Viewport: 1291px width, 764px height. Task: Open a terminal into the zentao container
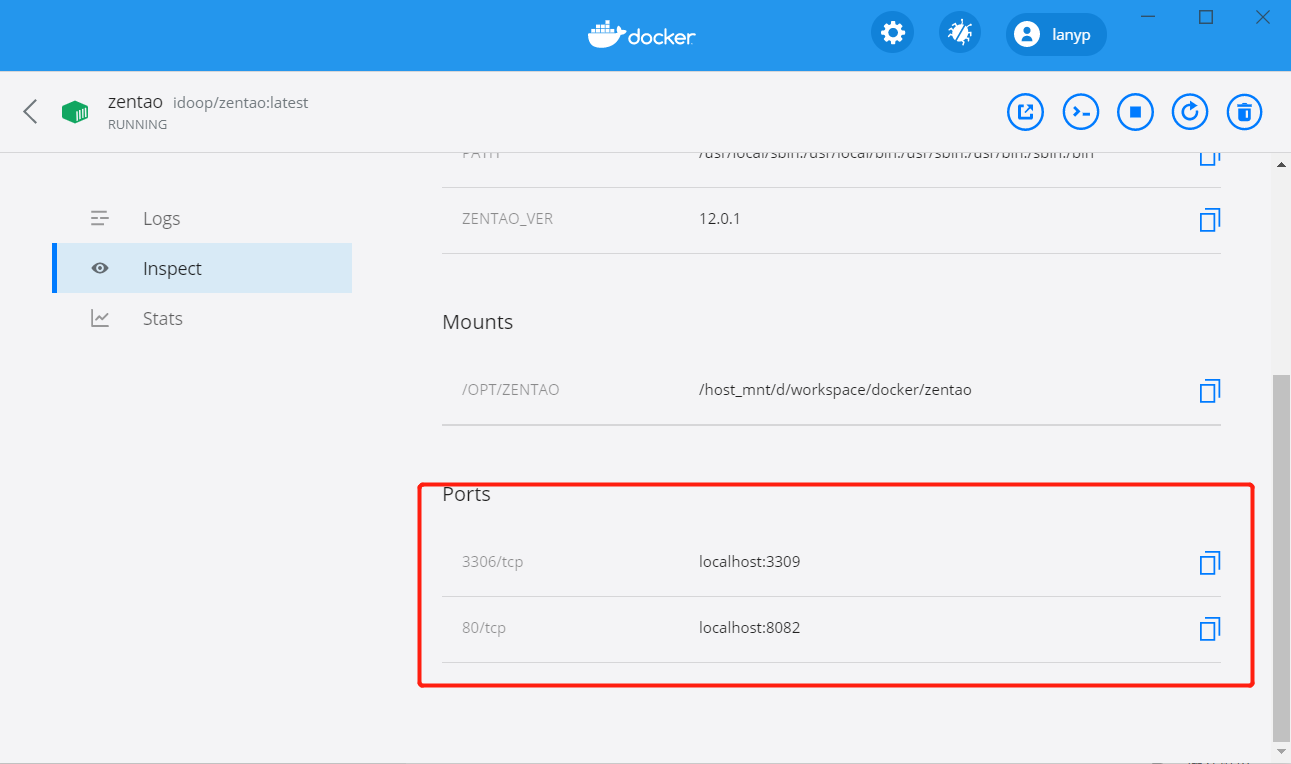(x=1080, y=112)
